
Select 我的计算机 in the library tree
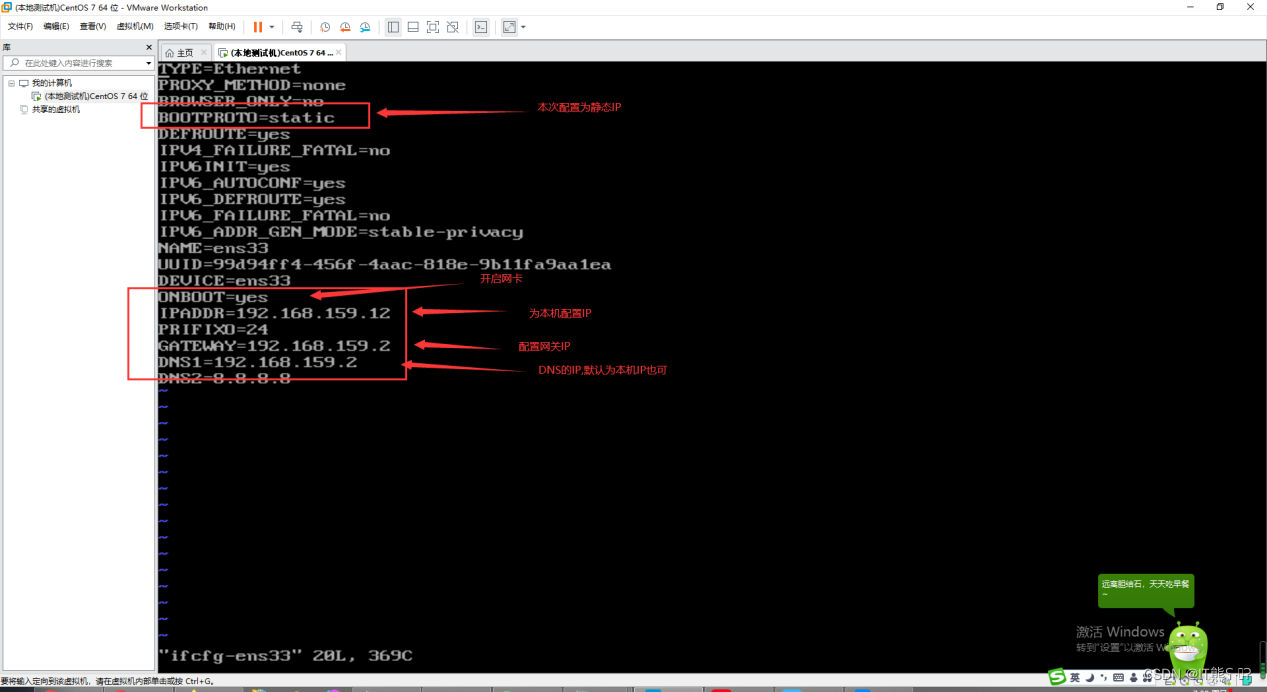tap(51, 83)
